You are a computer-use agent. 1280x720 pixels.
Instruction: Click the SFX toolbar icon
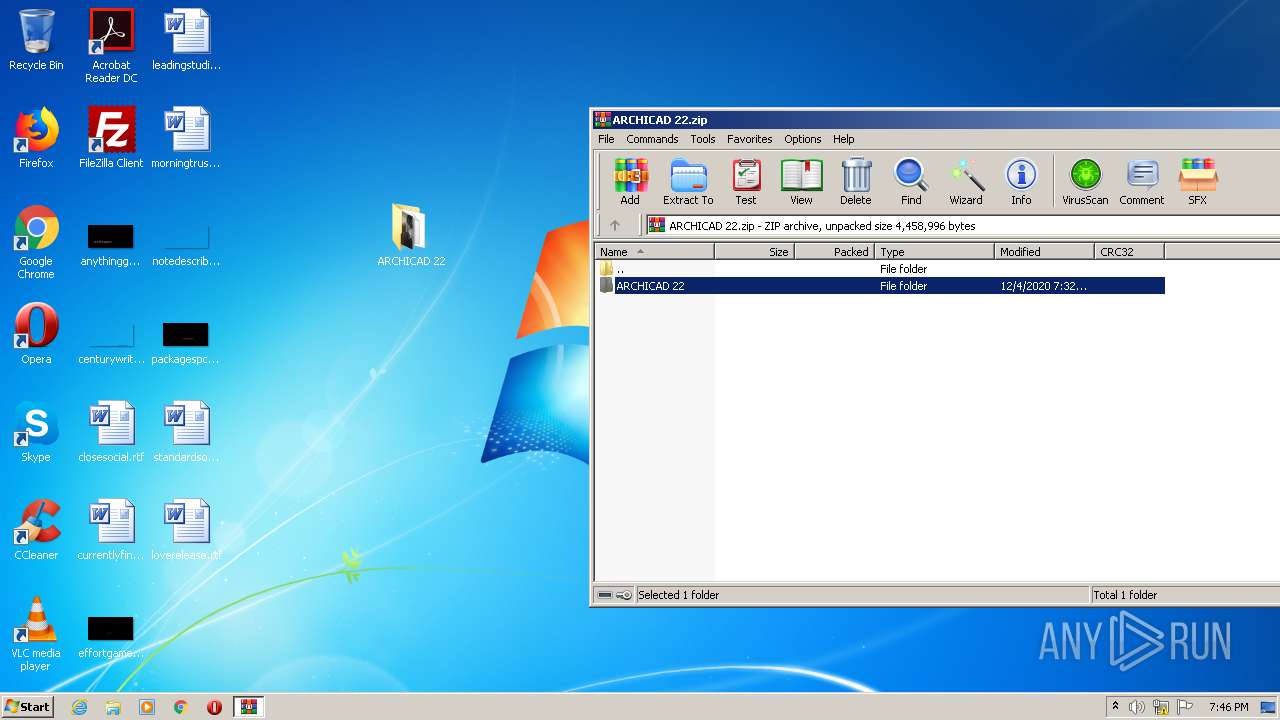(x=1197, y=182)
